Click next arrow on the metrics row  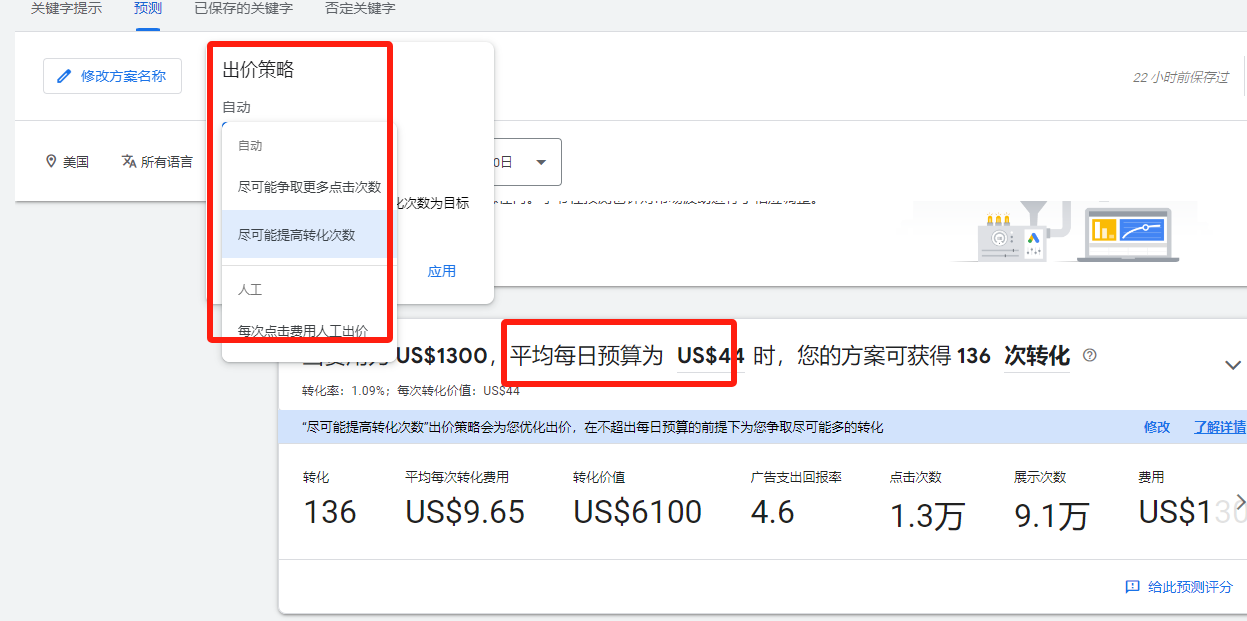pos(1241,501)
